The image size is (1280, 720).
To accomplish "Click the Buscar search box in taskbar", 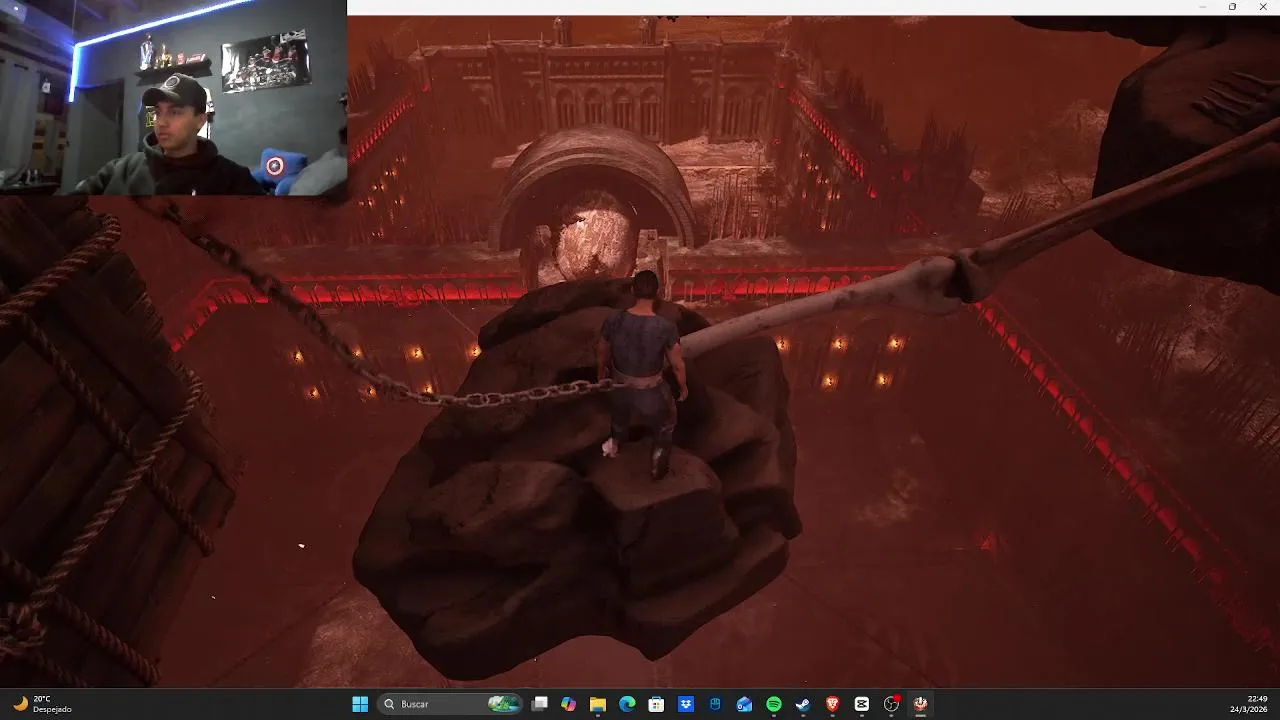I will click(451, 704).
